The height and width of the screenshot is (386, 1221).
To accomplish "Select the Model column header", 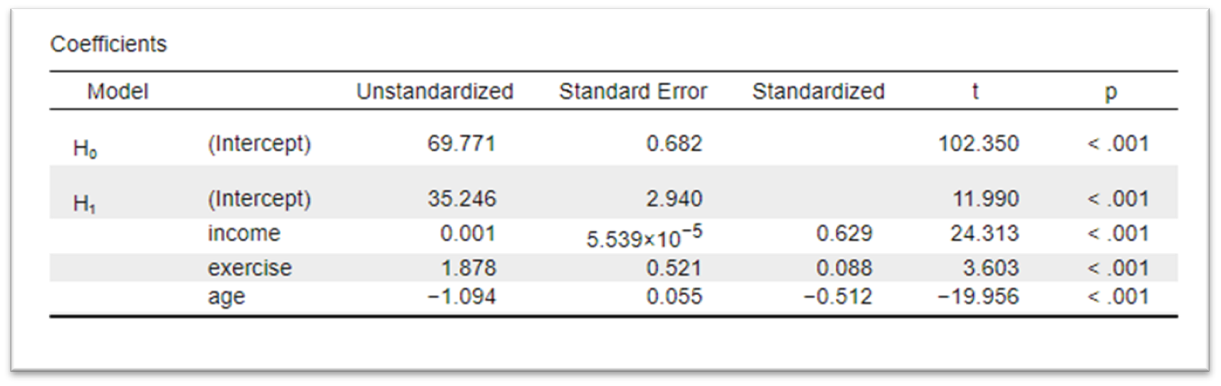I will (x=117, y=92).
